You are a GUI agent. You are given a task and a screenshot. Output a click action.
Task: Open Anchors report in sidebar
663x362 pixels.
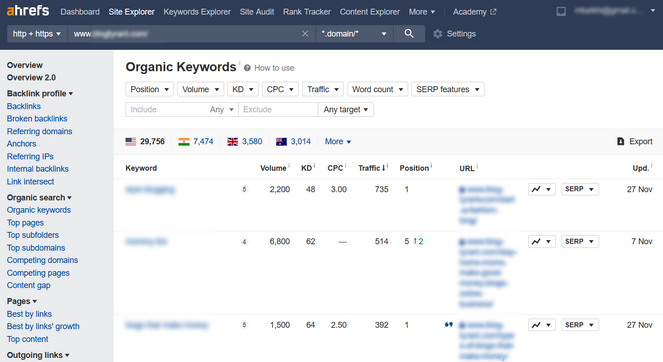pos(21,144)
